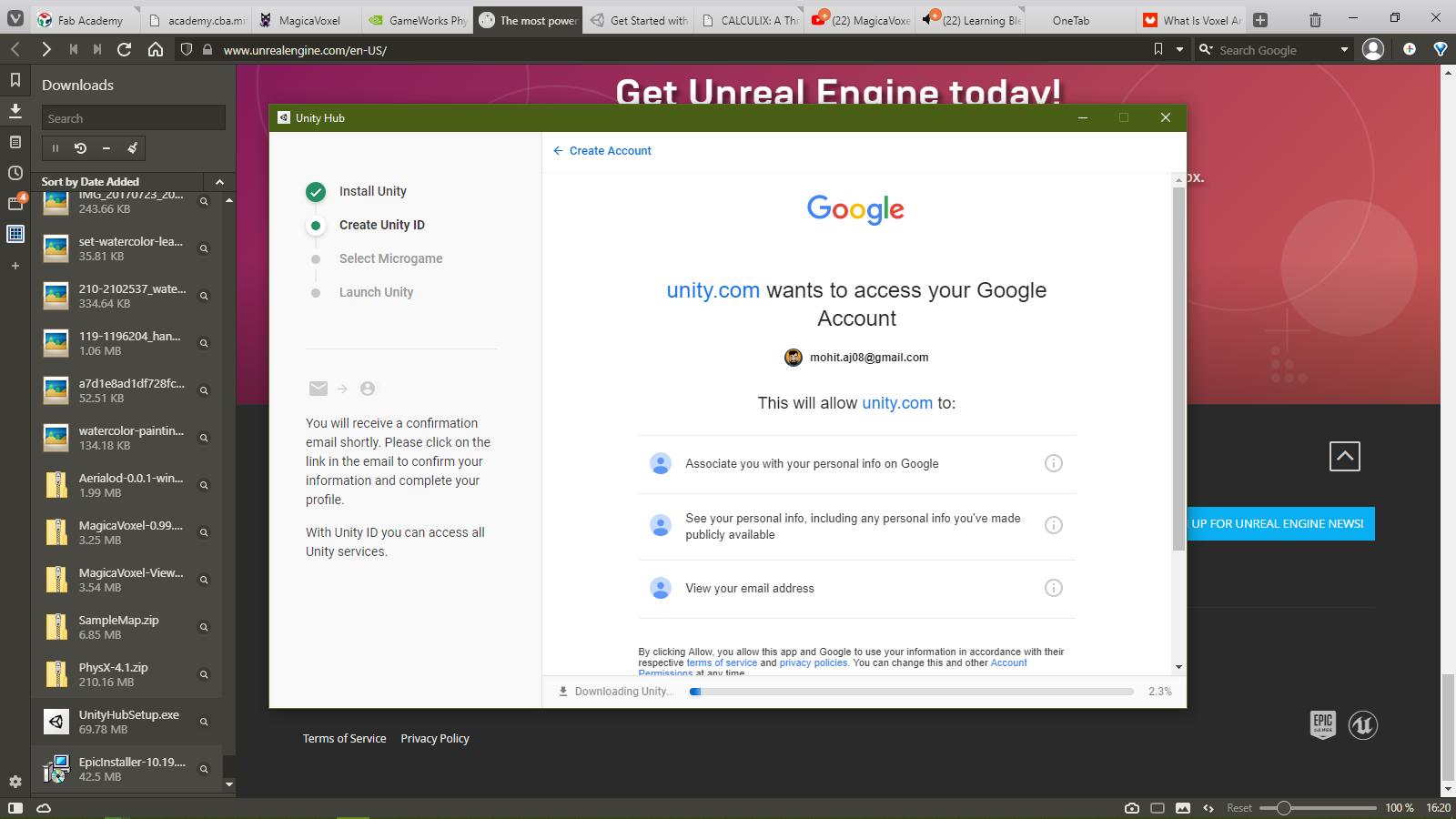Switch to GameWorks Phy tab
The image size is (1456, 819).
point(416,20)
